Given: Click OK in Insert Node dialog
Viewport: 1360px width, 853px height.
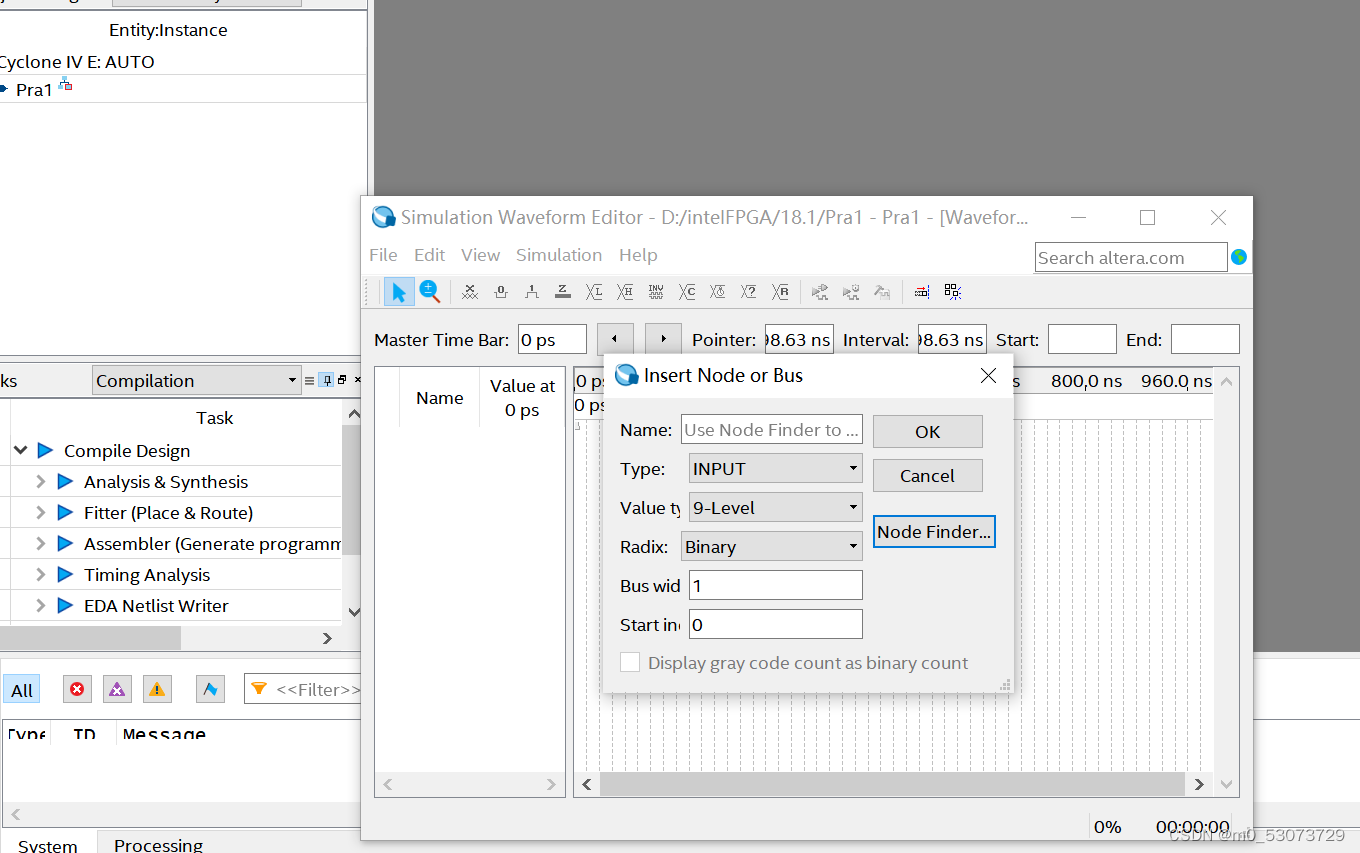Looking at the screenshot, I should (x=928, y=431).
